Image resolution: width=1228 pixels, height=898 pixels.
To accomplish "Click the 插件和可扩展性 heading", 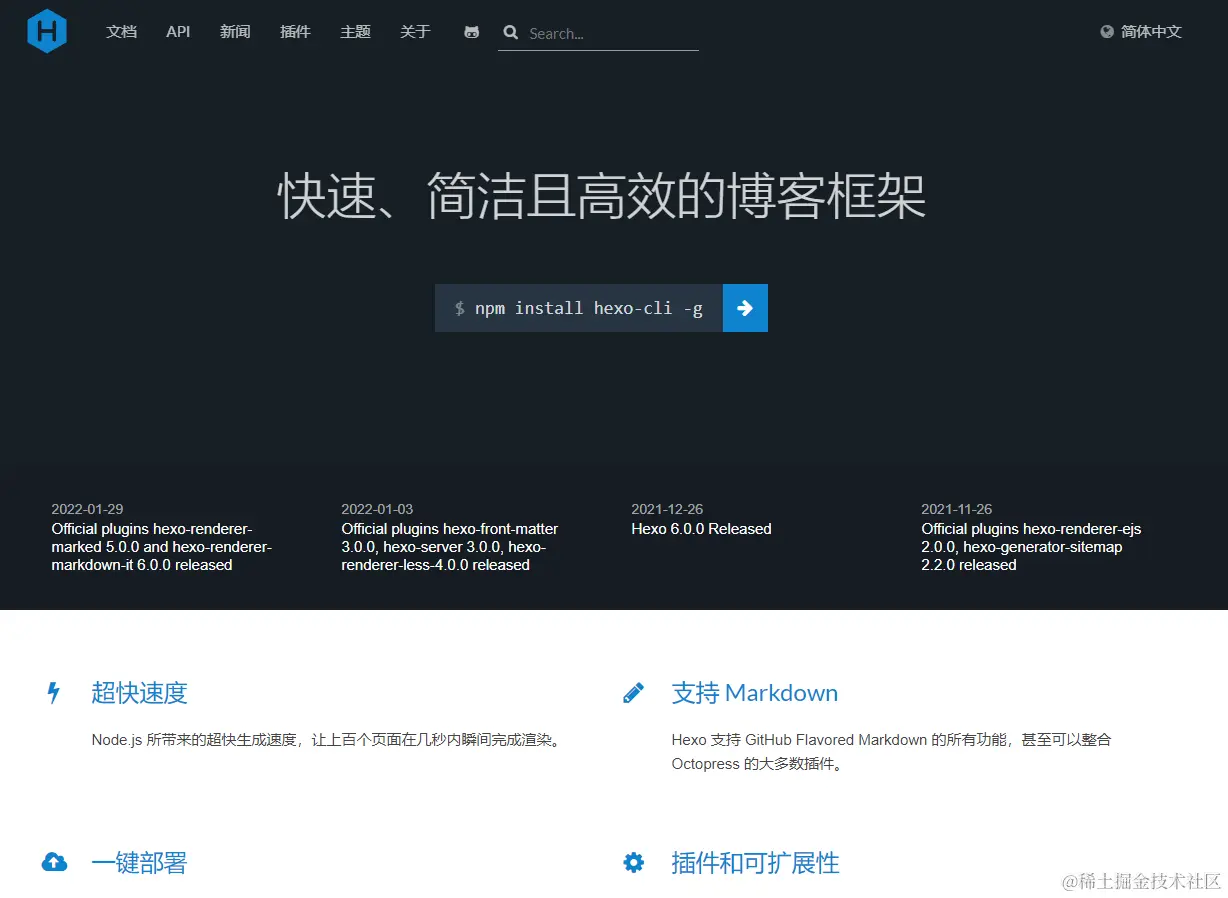I will [x=756, y=863].
